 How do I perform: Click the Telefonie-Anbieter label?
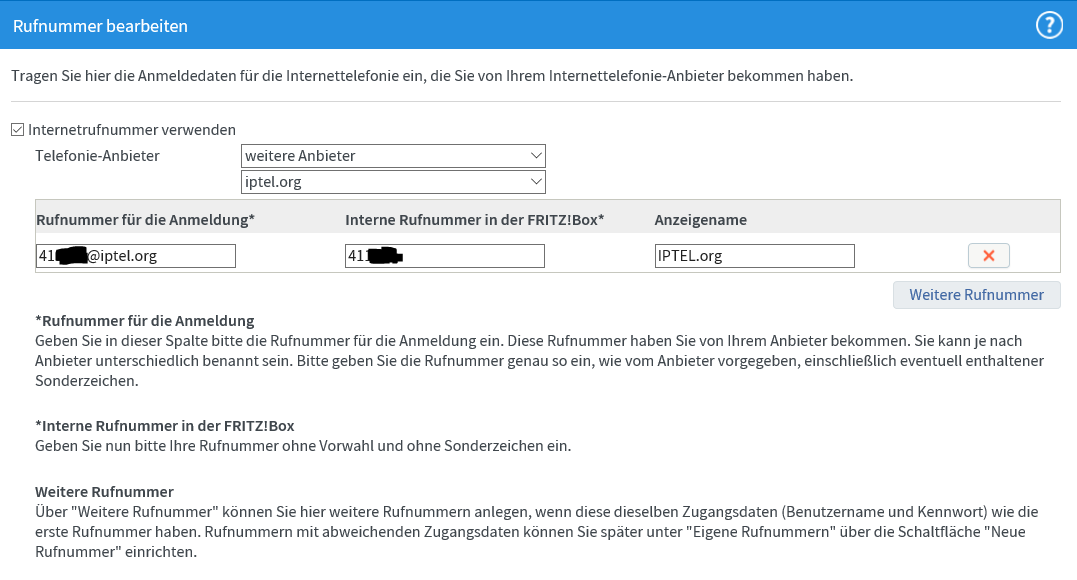(x=97, y=156)
